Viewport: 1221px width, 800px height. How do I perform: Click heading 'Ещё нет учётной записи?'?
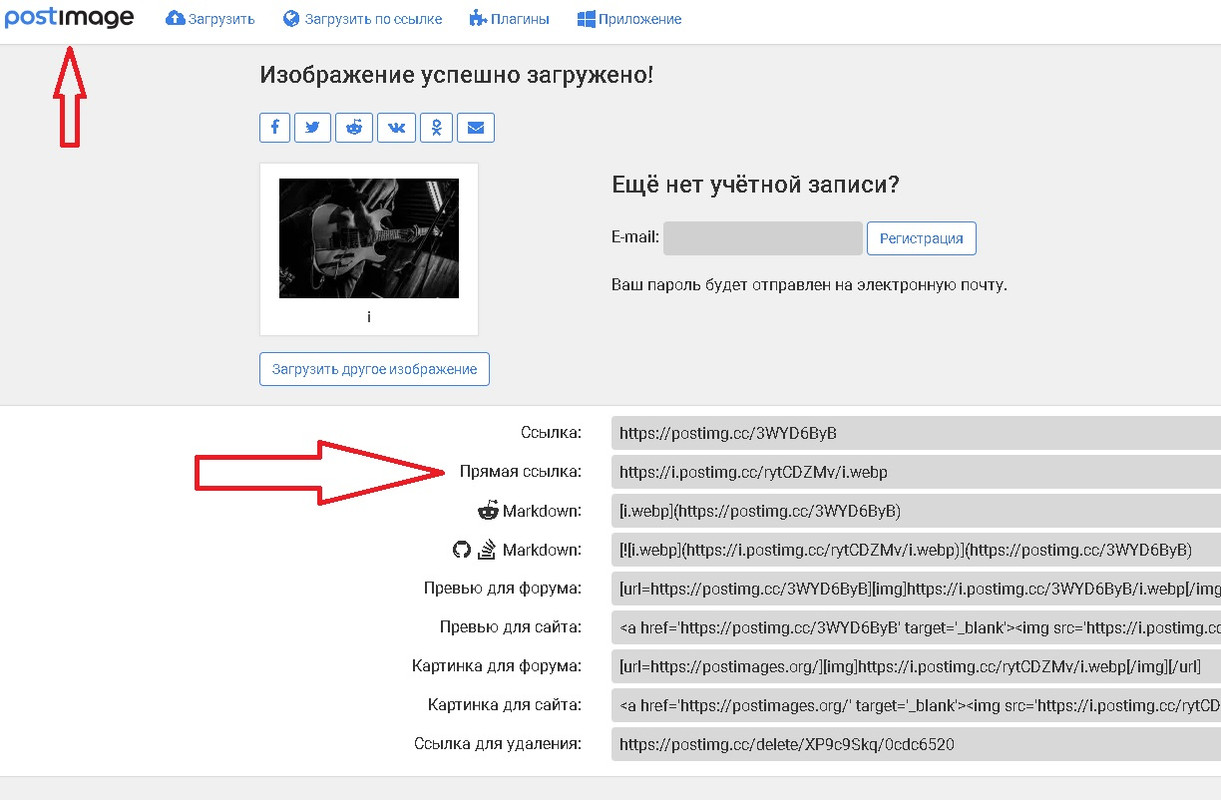coord(755,185)
